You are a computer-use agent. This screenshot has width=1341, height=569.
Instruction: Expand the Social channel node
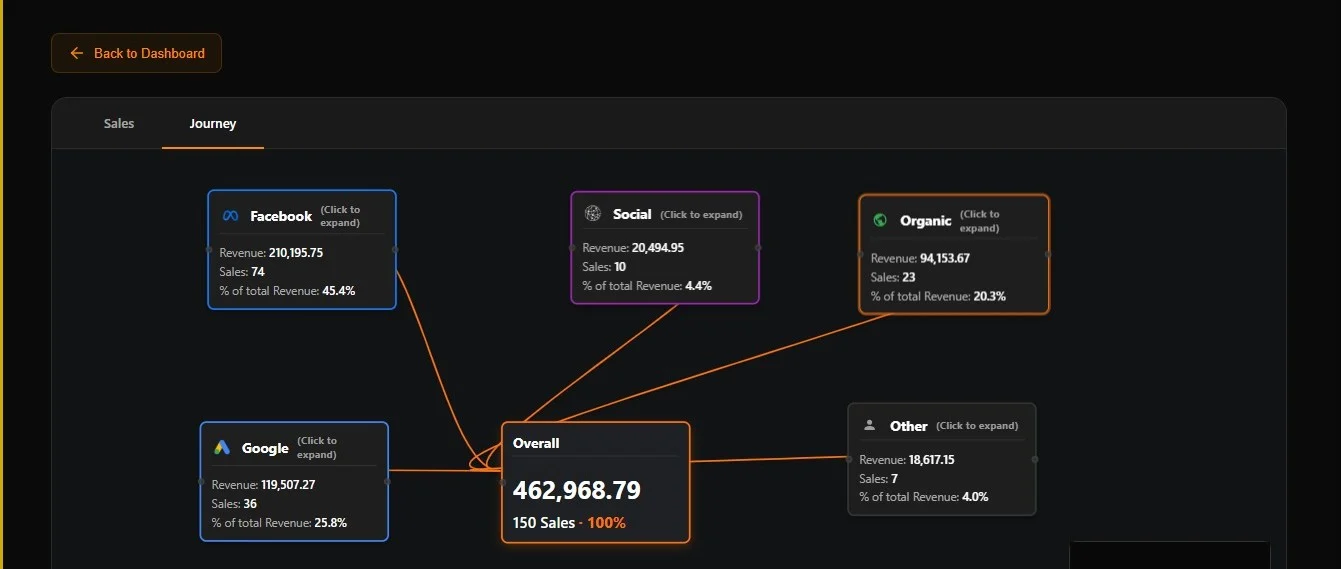(x=665, y=247)
